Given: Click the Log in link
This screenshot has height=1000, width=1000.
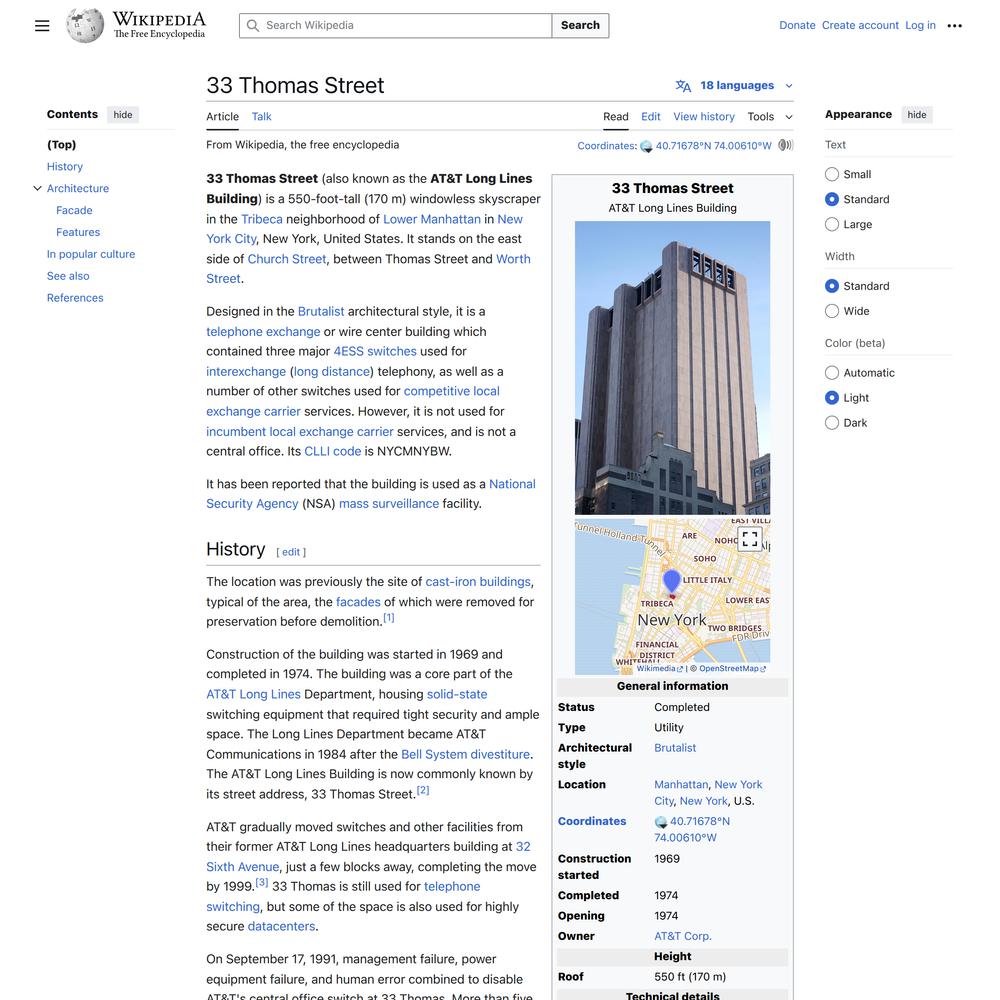Looking at the screenshot, I should (x=920, y=26).
